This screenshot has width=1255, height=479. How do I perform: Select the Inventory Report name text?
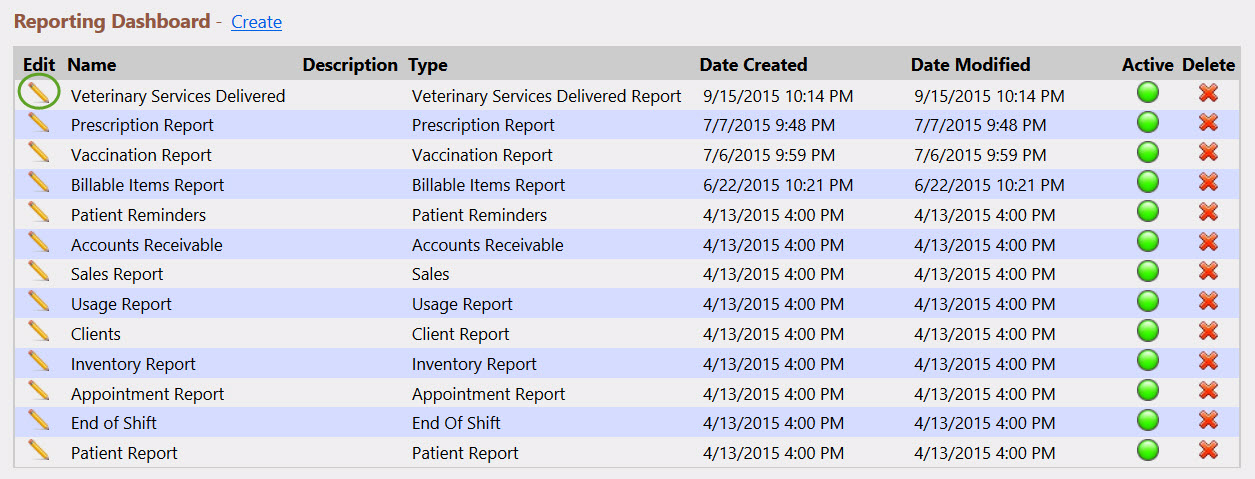(133, 364)
